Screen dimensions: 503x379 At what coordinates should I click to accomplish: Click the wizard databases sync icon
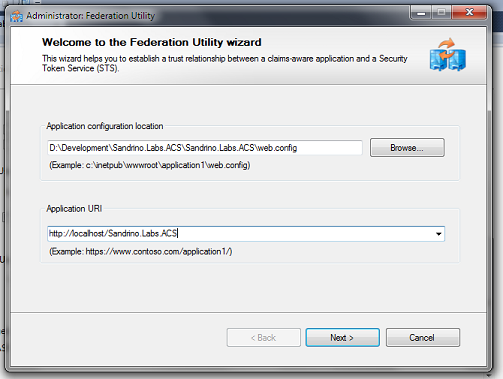click(448, 55)
